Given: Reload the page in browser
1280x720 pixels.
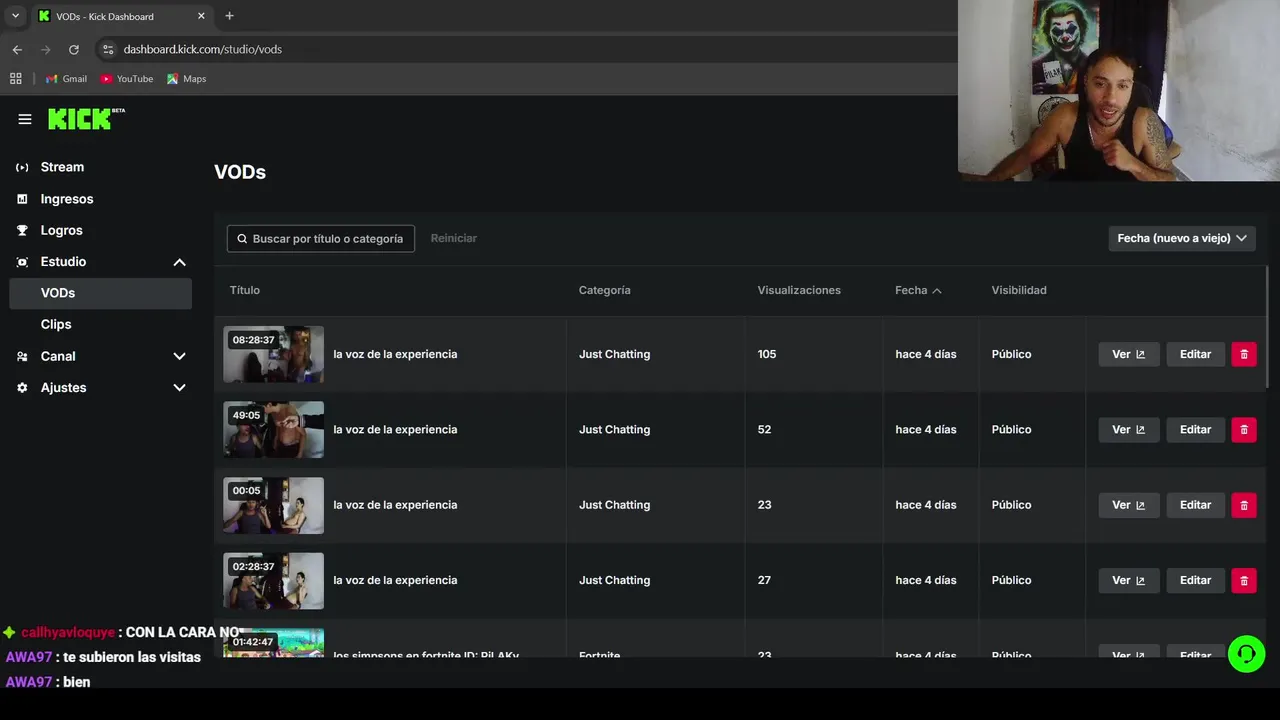Looking at the screenshot, I should 74,49.
